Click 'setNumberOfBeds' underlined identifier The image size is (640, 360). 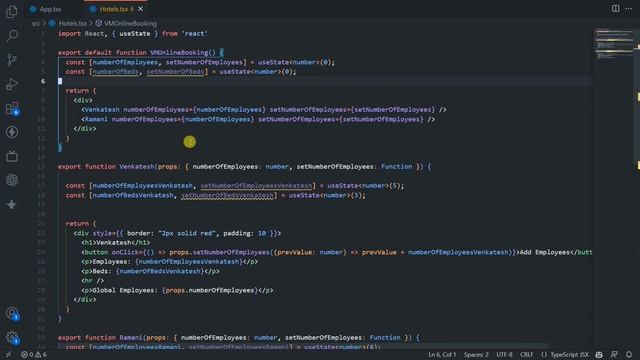tap(175, 72)
